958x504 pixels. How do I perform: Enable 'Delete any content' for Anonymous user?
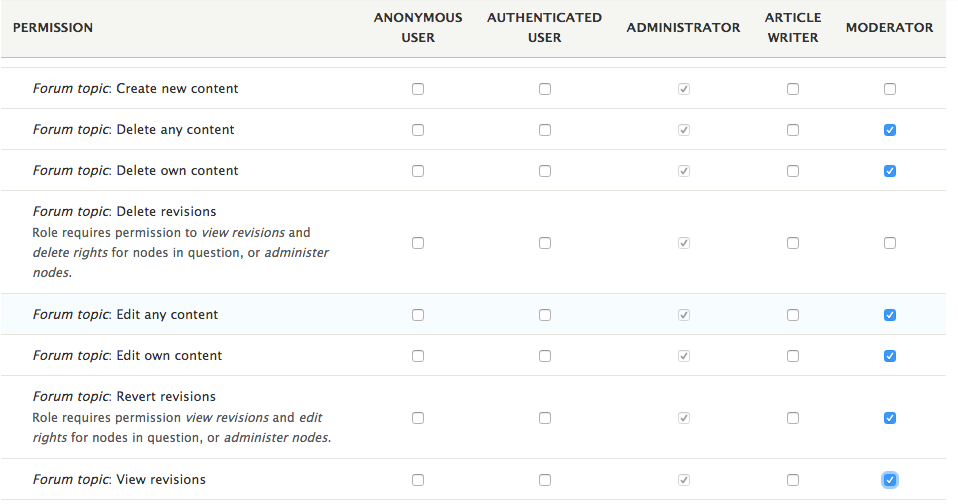pyautogui.click(x=418, y=130)
